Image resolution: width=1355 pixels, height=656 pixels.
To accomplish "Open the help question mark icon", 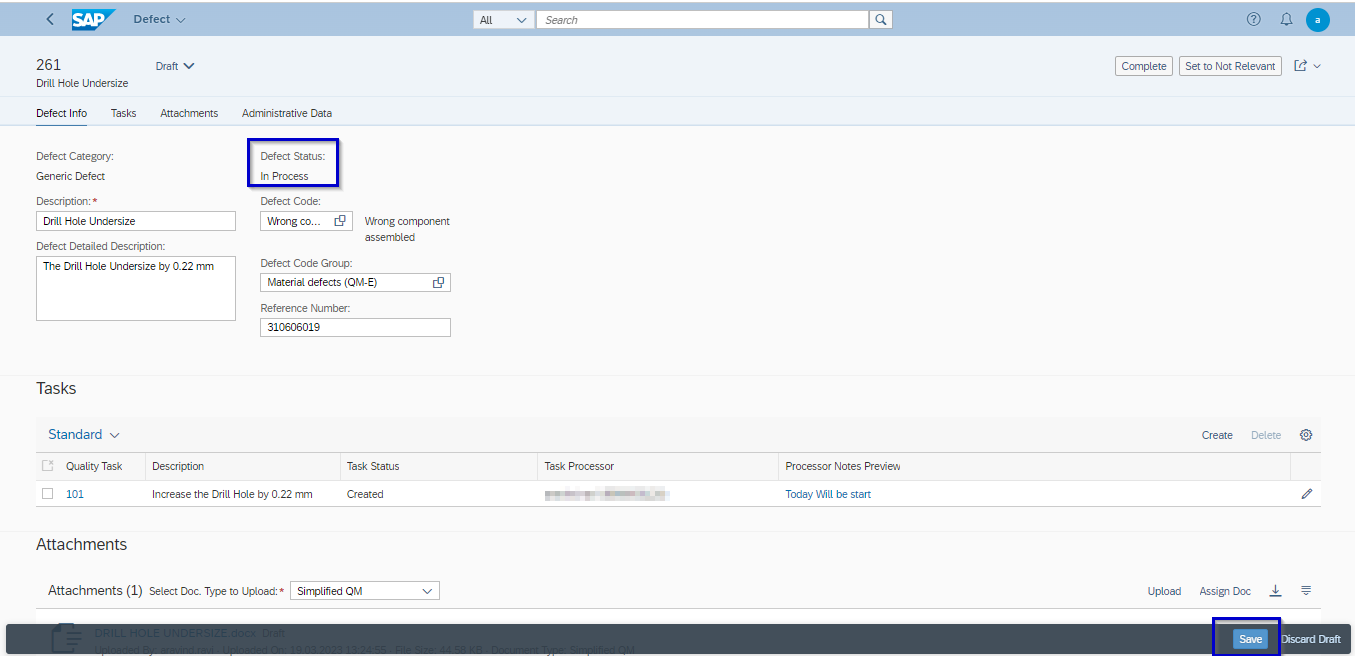I will coord(1253,20).
